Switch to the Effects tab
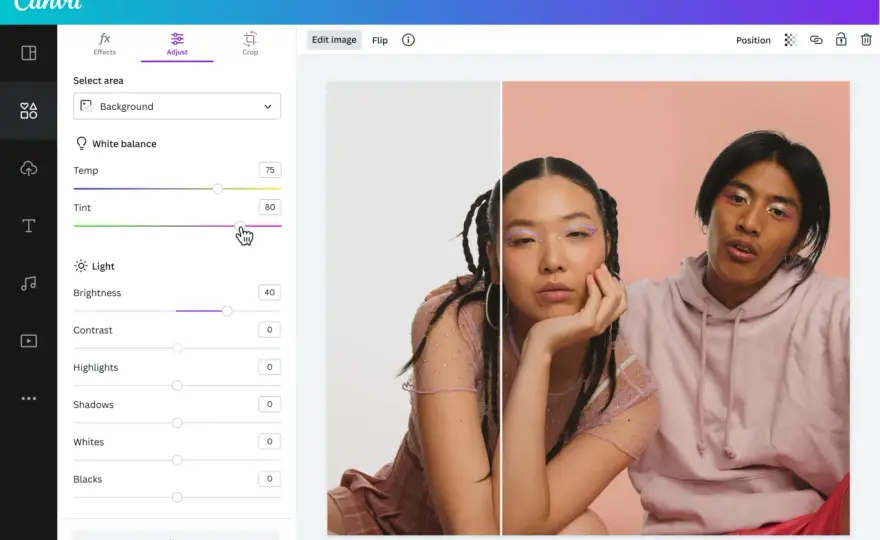880x540 pixels. (104, 44)
